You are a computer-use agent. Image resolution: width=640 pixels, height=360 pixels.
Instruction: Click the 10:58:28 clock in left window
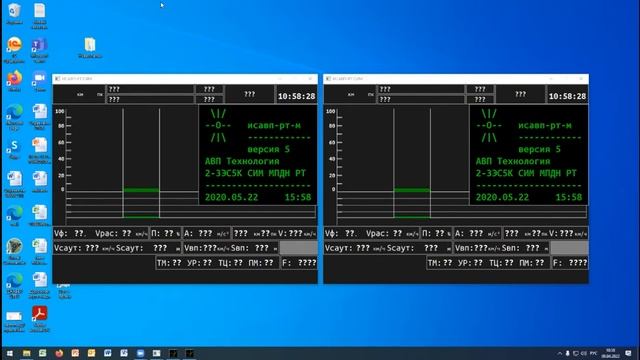point(297,96)
